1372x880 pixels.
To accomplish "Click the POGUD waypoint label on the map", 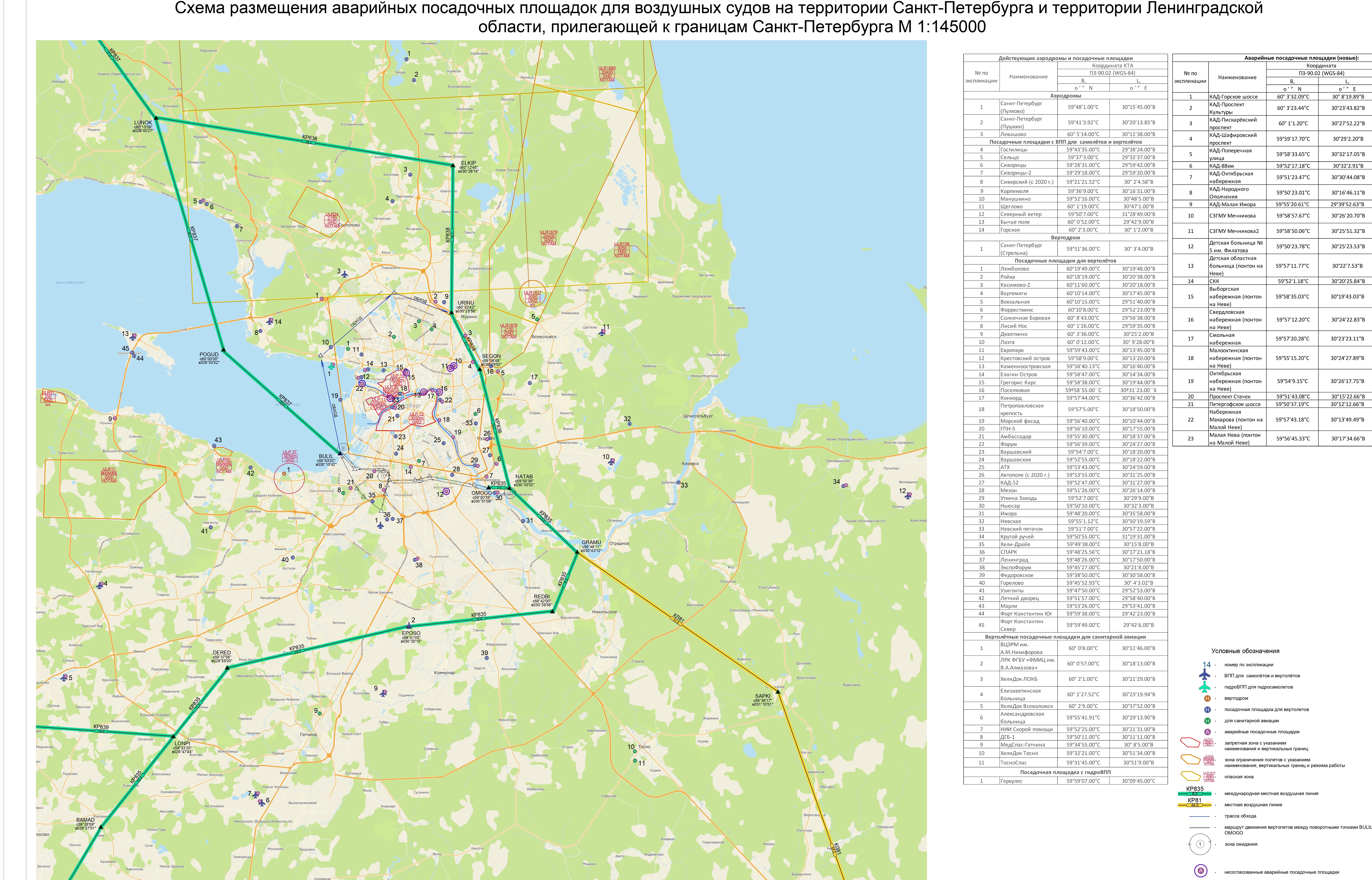I will (209, 355).
